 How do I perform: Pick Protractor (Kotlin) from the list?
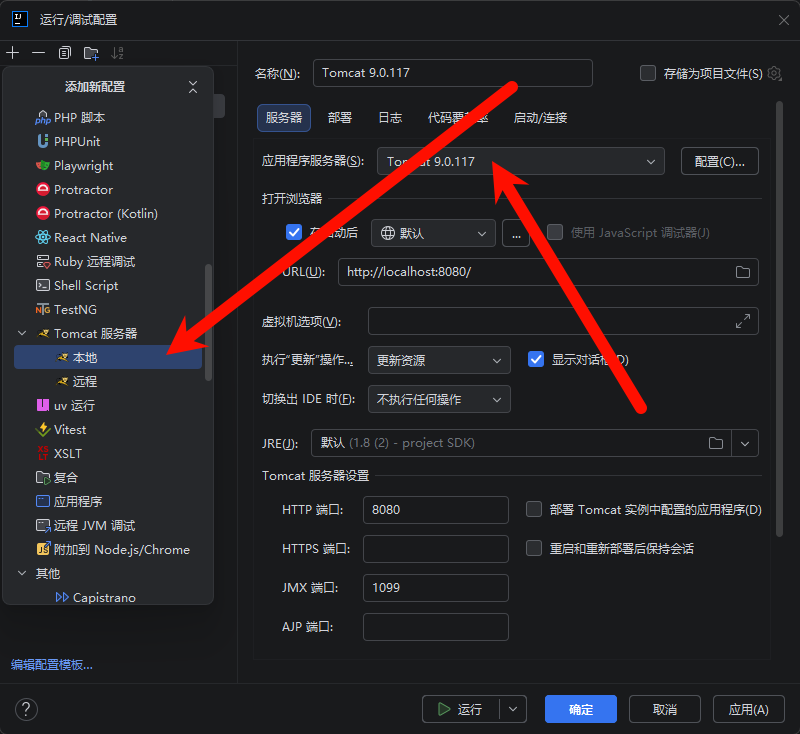coord(108,214)
